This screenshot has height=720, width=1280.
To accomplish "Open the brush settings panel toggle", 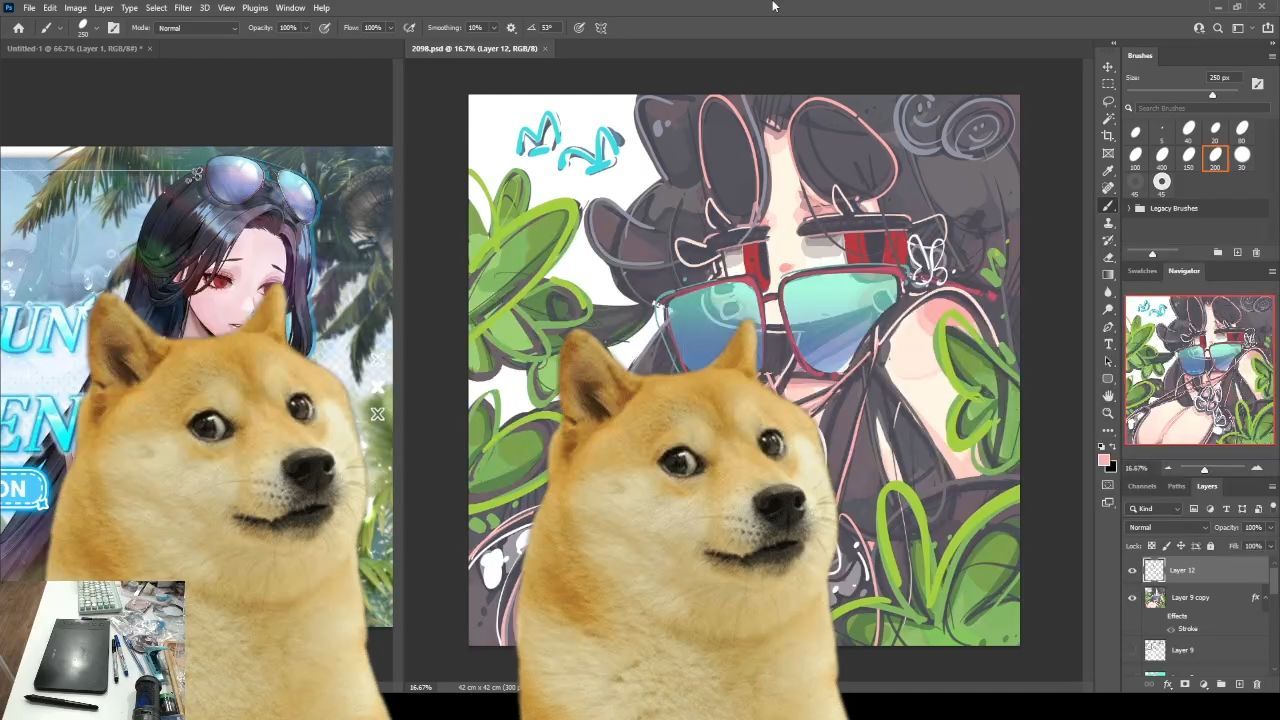I will (x=113, y=27).
